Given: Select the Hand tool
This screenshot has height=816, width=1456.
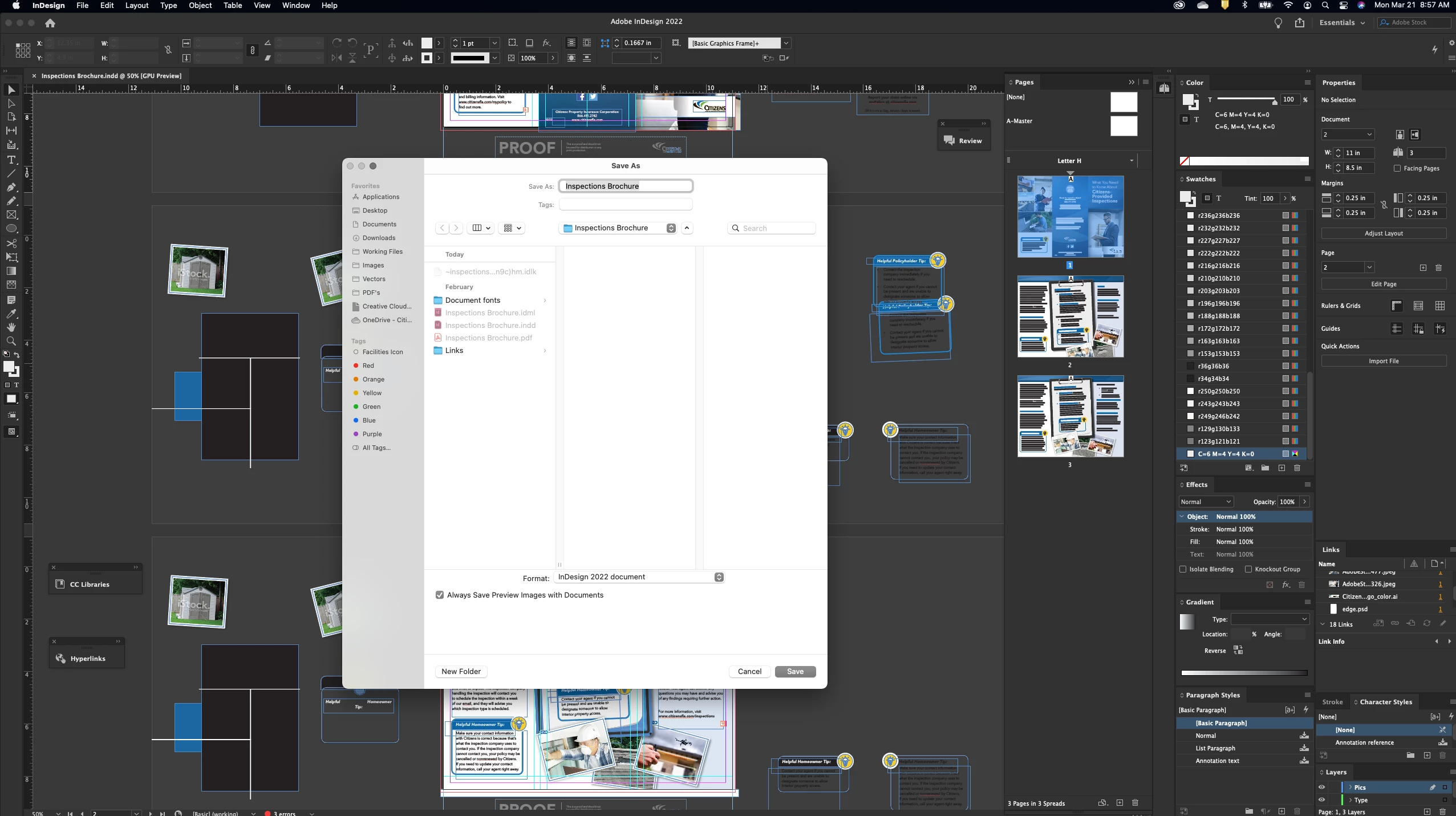Looking at the screenshot, I should coord(11,327).
